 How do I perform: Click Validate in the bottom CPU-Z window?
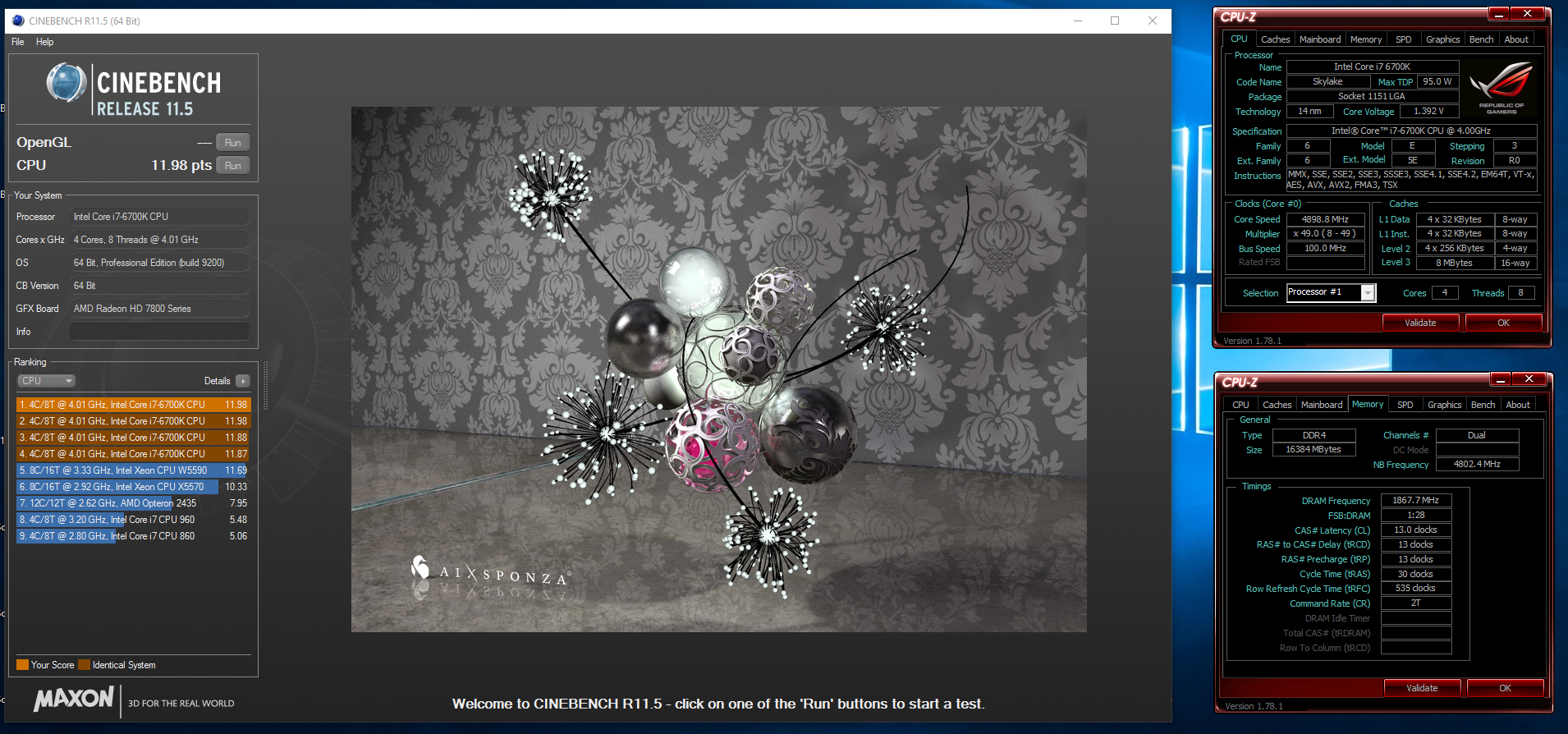tap(1422, 688)
